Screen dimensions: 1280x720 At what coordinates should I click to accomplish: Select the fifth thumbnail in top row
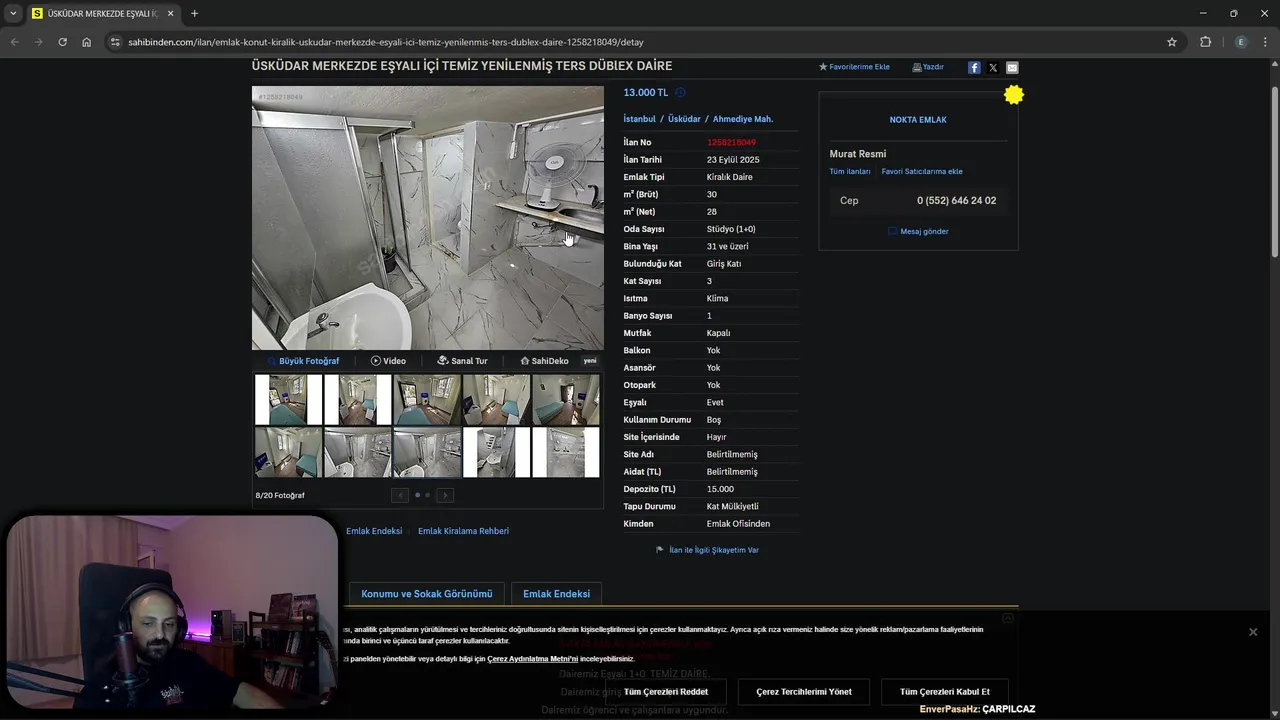click(x=566, y=399)
